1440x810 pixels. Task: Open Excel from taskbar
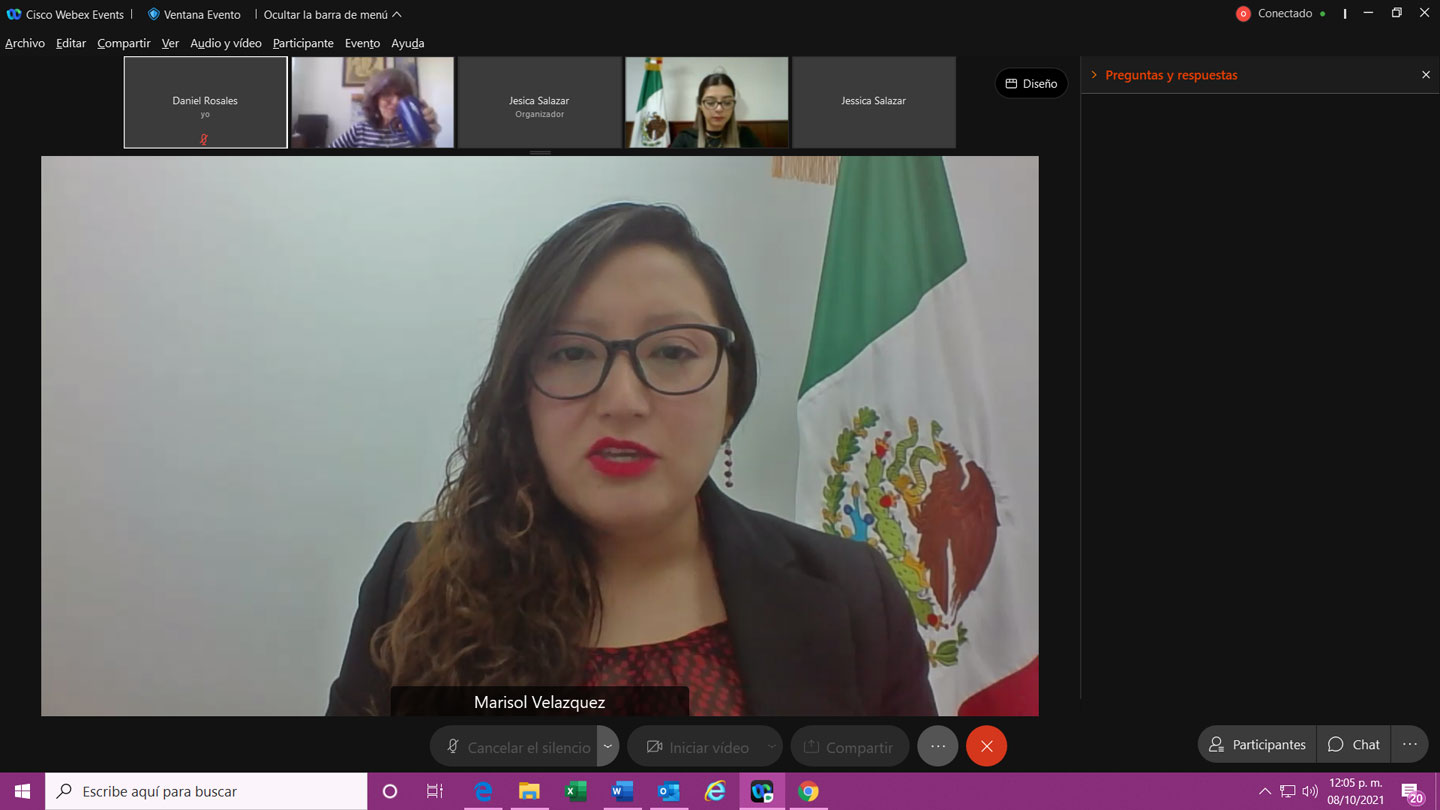[576, 791]
